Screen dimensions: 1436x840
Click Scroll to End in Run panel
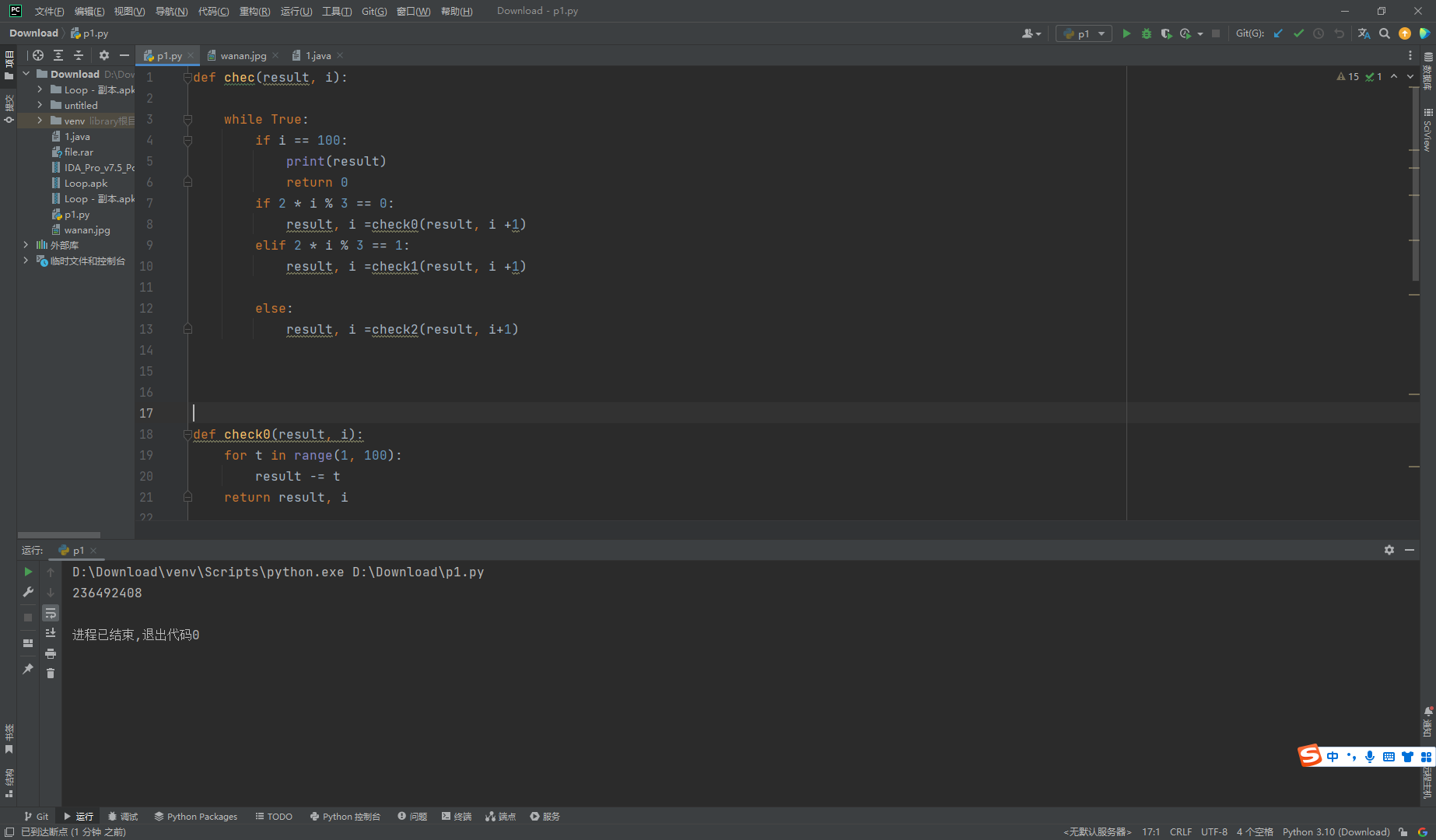coord(51,633)
